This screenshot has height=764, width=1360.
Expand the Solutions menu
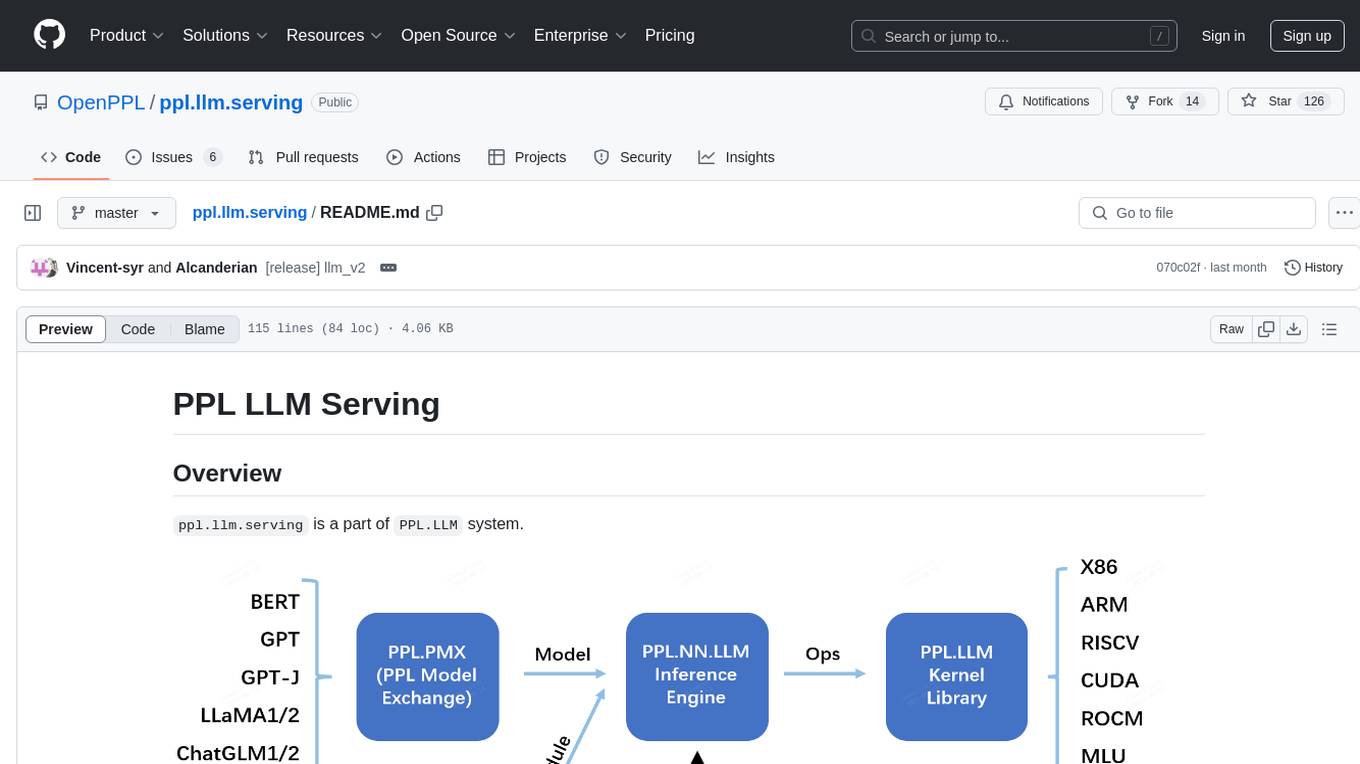[x=225, y=35]
